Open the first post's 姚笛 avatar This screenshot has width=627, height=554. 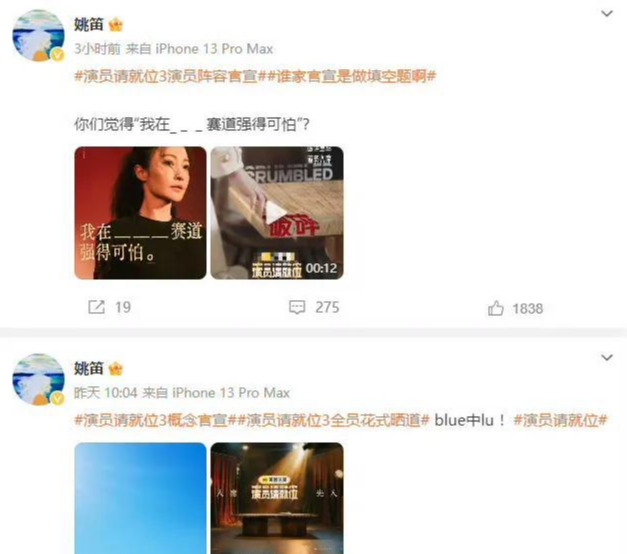[x=38, y=36]
